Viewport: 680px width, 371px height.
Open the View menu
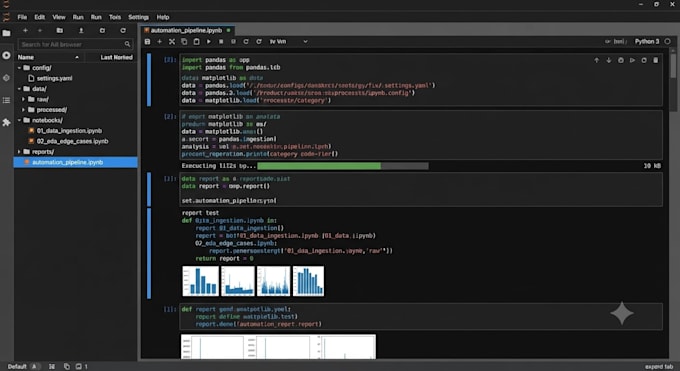click(59, 17)
